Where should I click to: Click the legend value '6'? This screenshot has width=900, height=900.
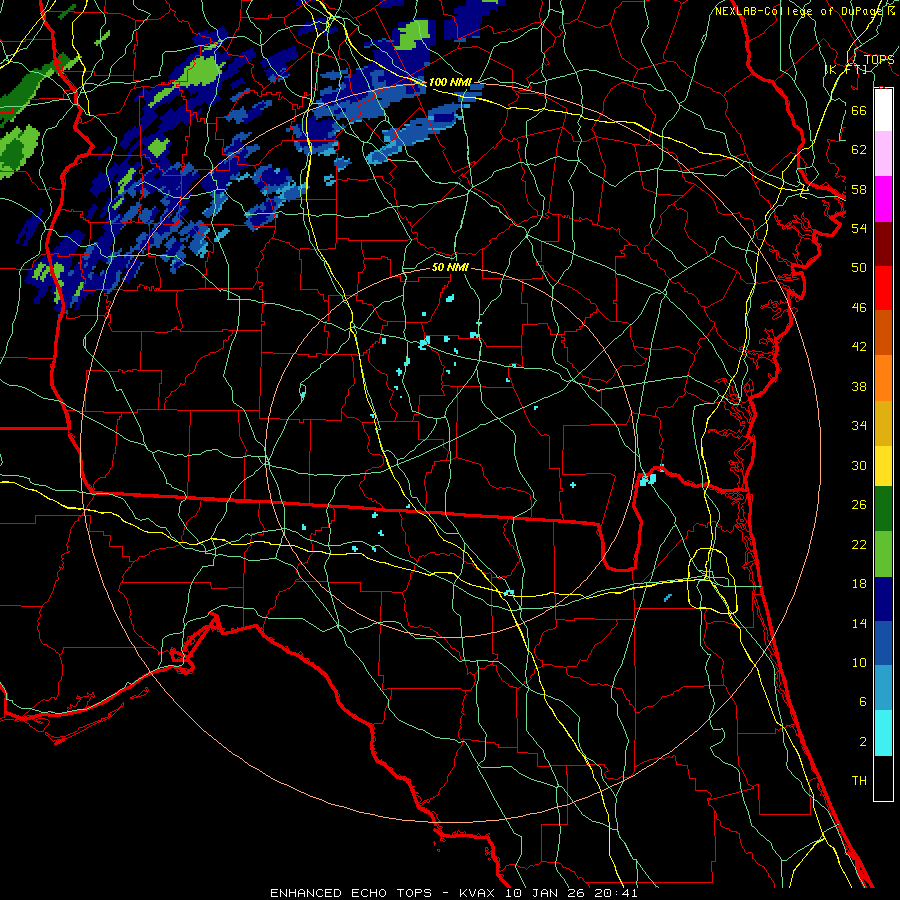click(x=862, y=701)
